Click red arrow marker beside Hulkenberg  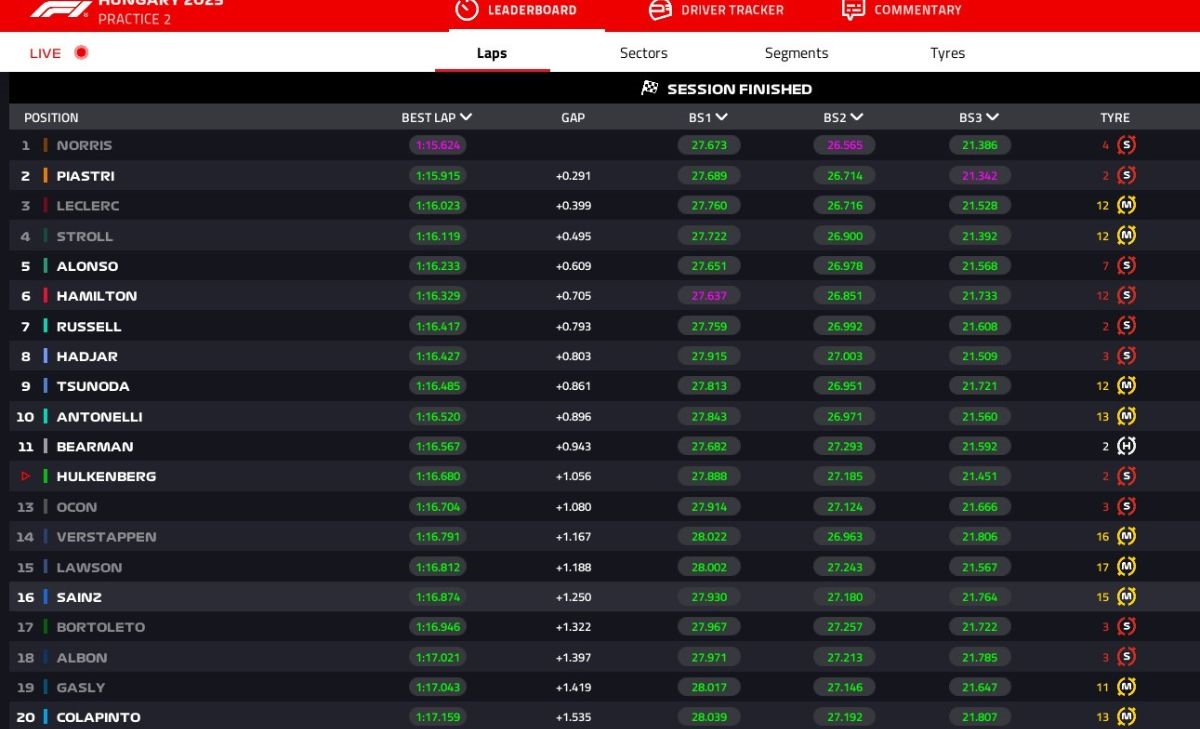click(x=26, y=477)
